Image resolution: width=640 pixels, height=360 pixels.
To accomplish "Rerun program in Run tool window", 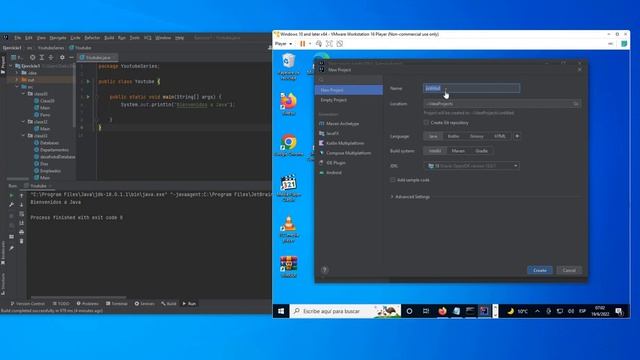I will (x=11, y=196).
